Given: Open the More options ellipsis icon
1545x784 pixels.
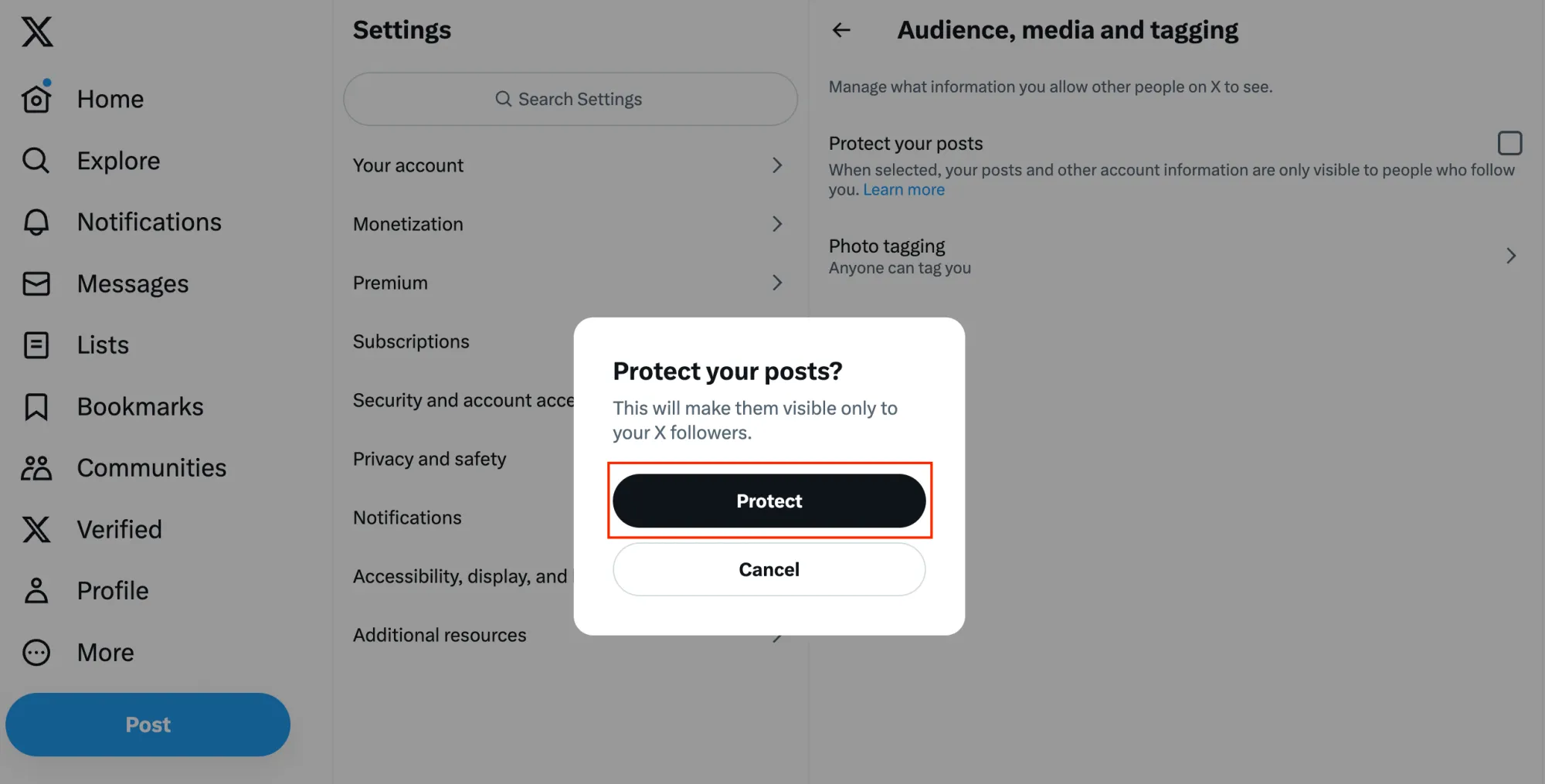Looking at the screenshot, I should click(x=36, y=652).
